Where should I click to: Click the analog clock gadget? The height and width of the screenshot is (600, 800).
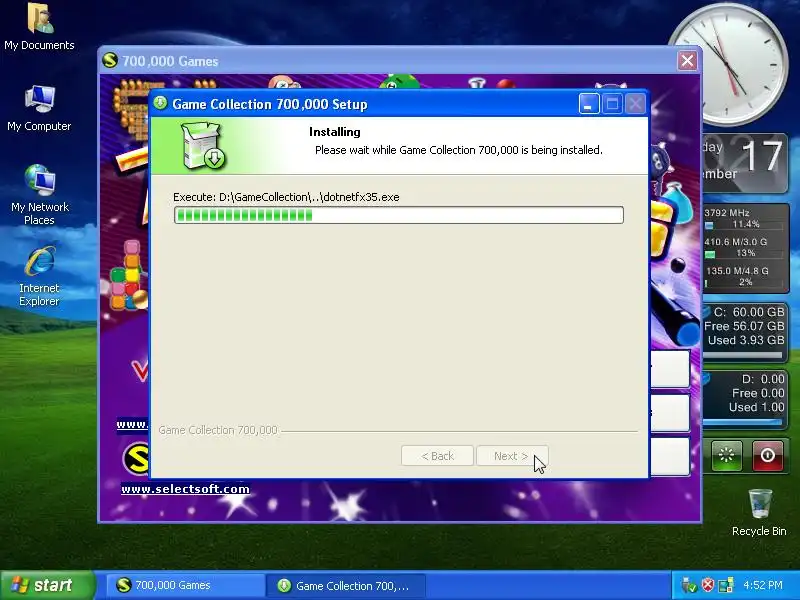point(729,64)
